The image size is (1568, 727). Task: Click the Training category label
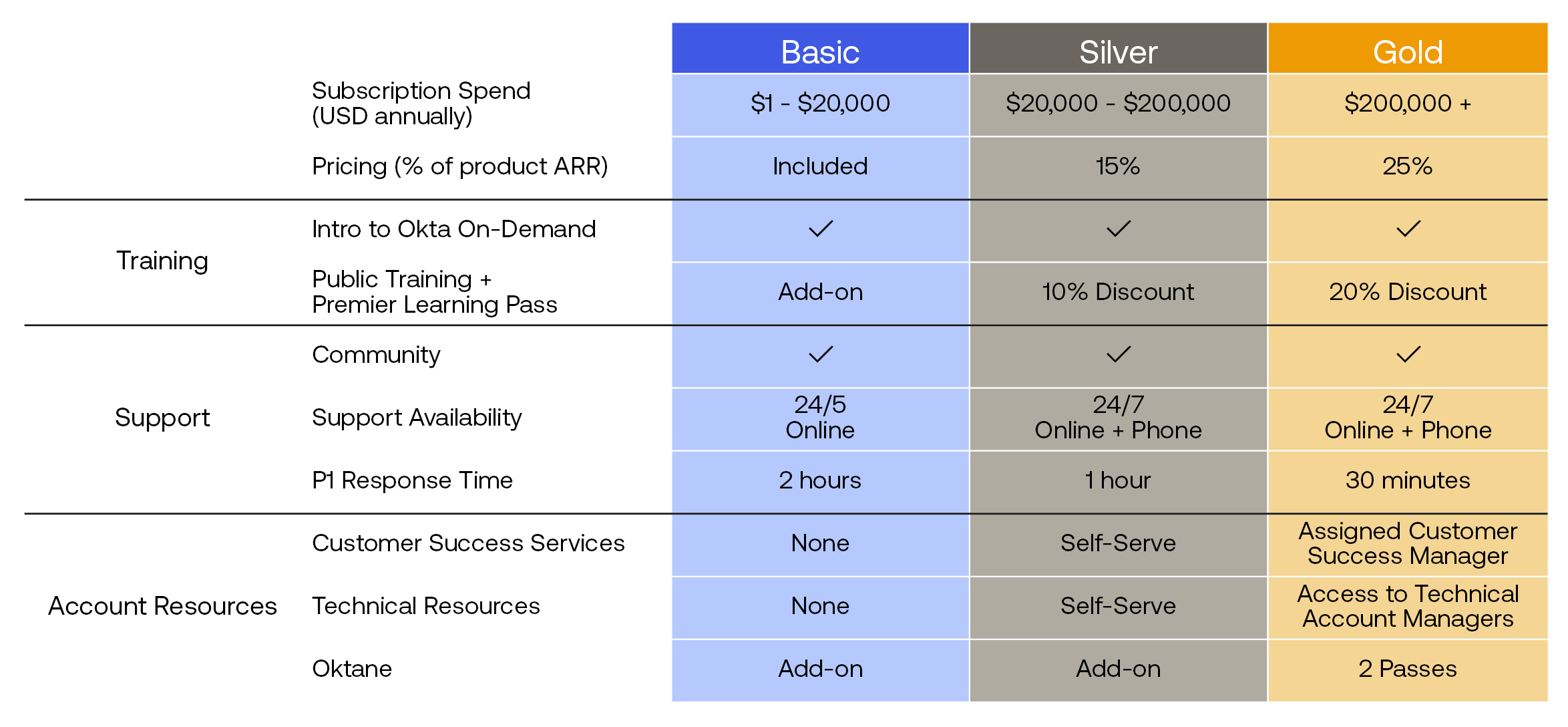point(162,261)
